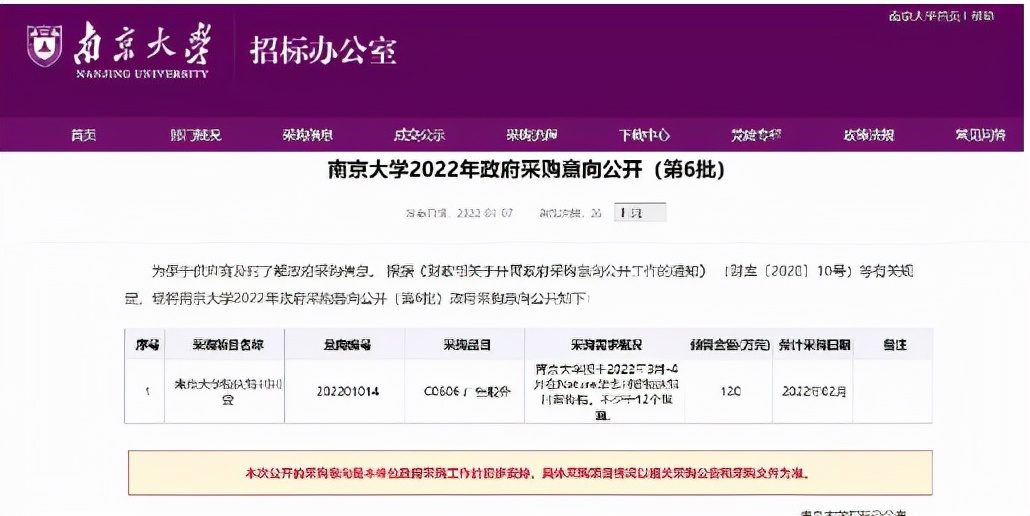Open the 党建专栏 navigation item
This screenshot has height=516, width=1030.
756,135
